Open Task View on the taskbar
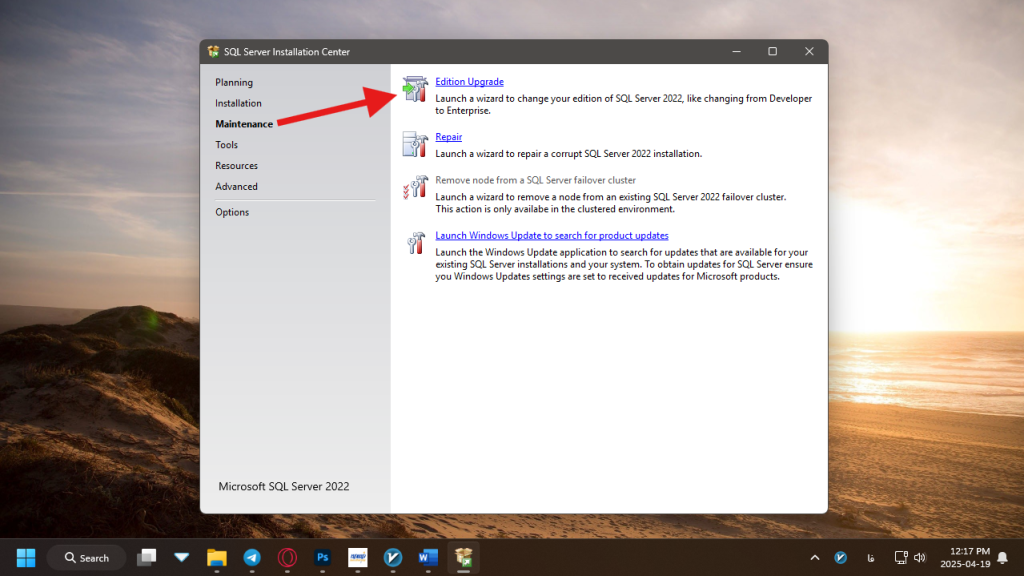The height and width of the screenshot is (576, 1024). click(146, 558)
